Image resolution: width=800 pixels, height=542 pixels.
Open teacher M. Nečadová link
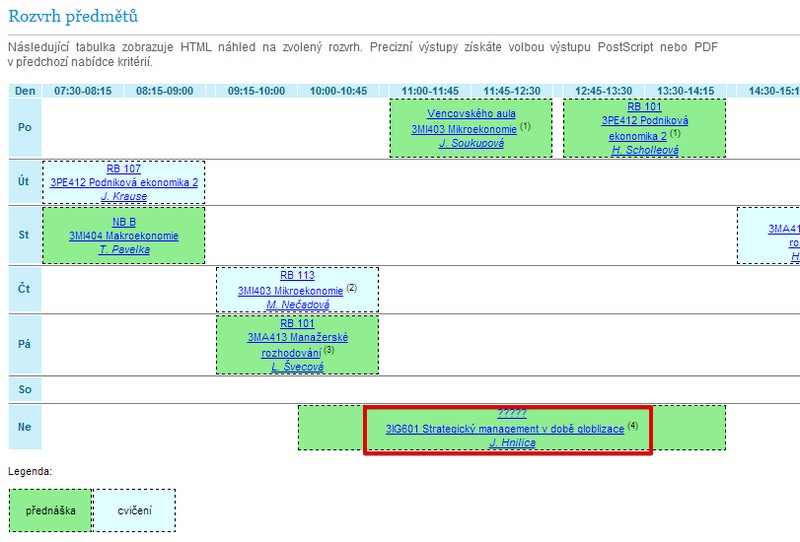(x=297, y=305)
